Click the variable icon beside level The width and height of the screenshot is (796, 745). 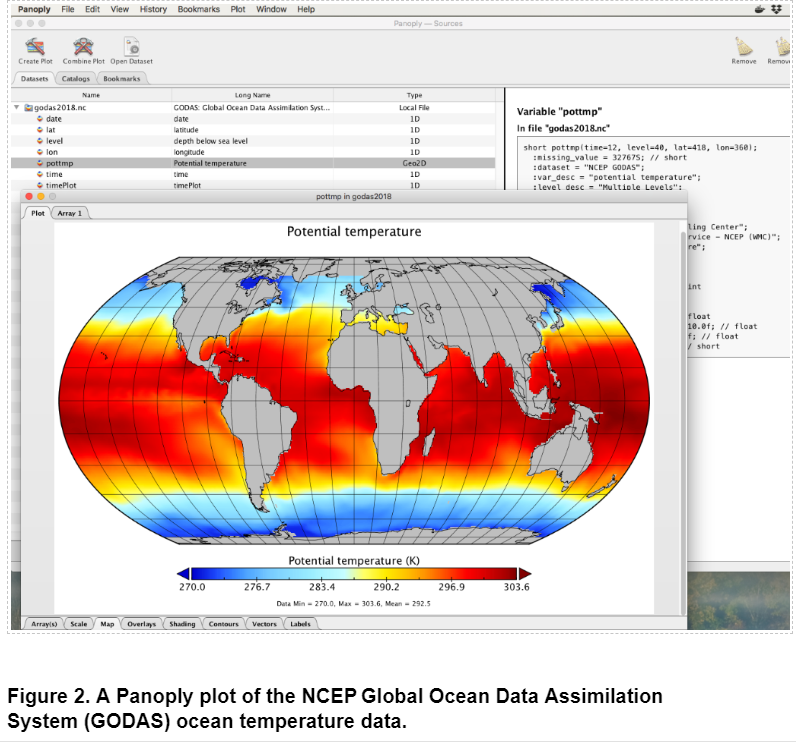point(40,141)
